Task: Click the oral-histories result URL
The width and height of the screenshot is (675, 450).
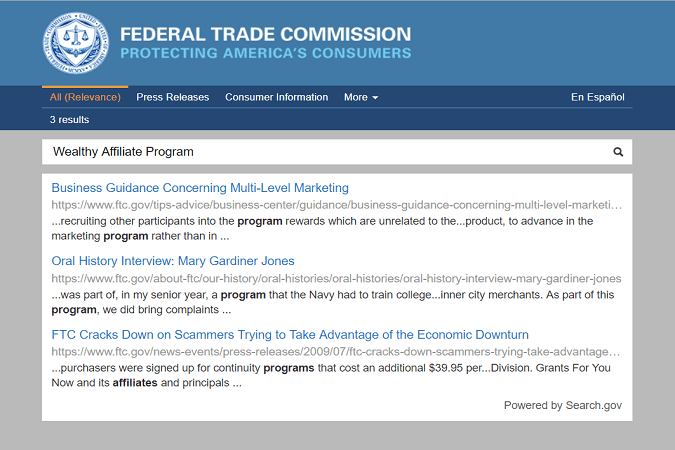Action: [336, 279]
